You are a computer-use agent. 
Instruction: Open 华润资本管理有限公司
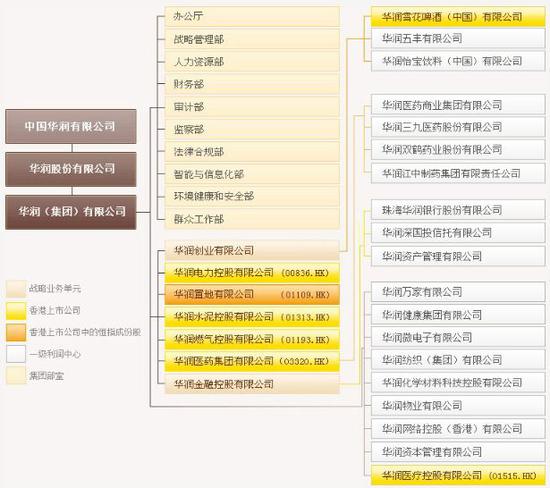(458, 452)
